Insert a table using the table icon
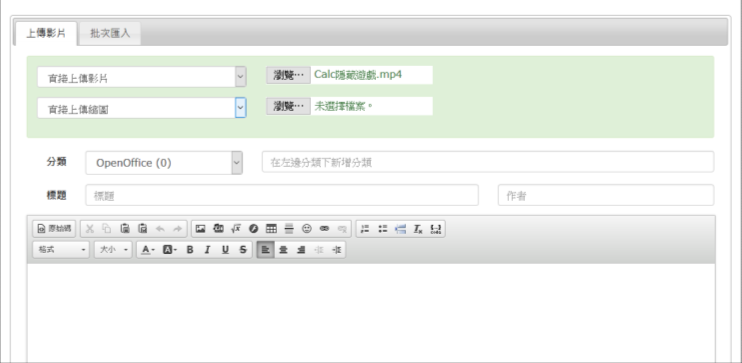 pyautogui.click(x=271, y=229)
